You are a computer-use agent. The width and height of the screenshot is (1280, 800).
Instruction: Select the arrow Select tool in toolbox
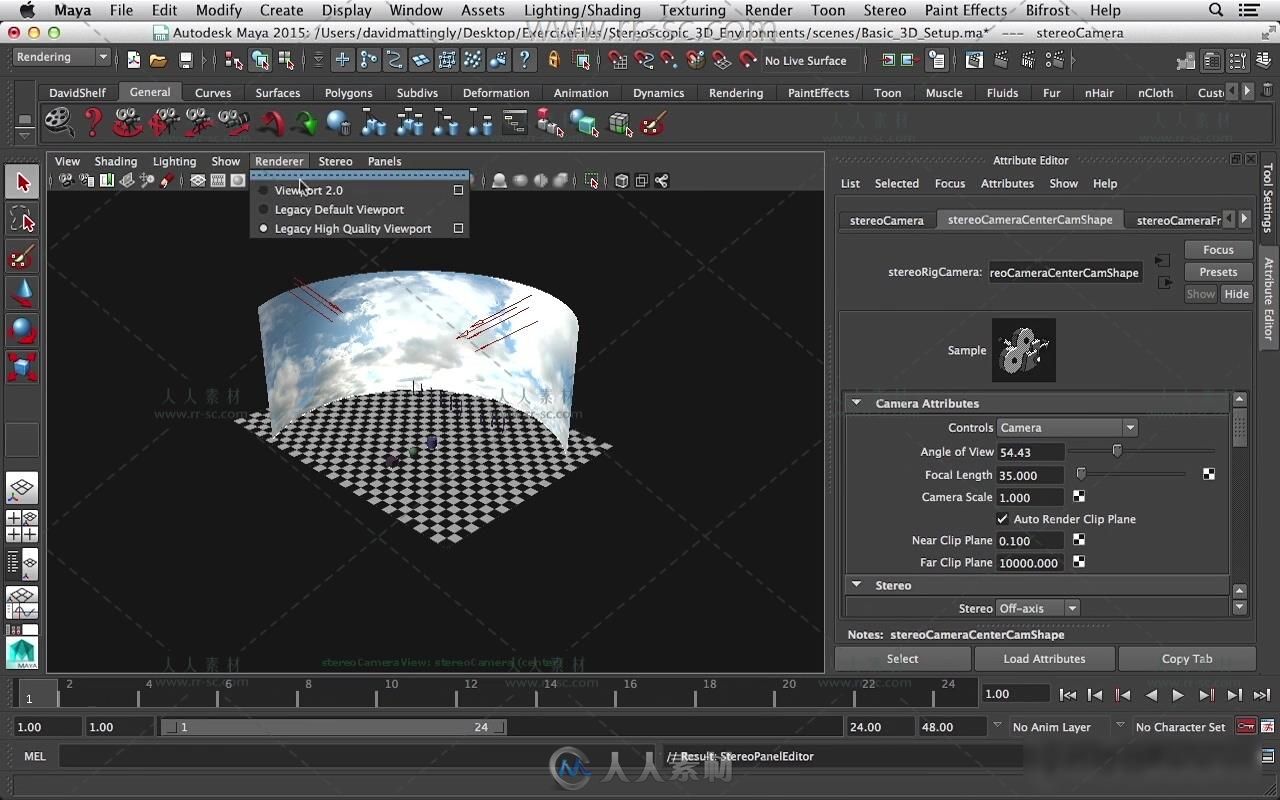22,183
